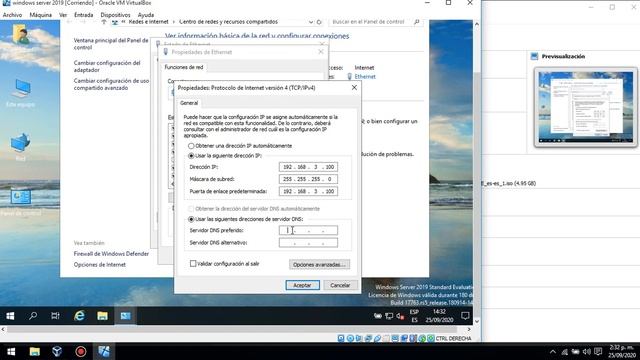640x360 pixels.
Task: Select General tab in IPv4 properties
Action: (189, 103)
